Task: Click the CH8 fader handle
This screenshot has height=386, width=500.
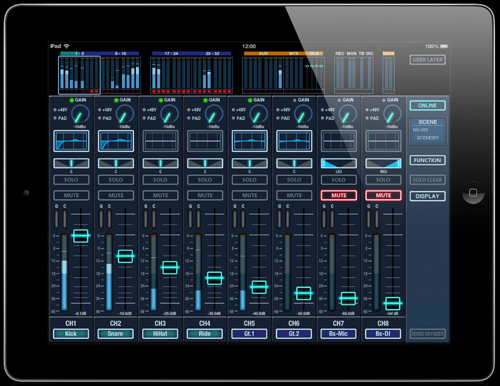Action: [392, 303]
